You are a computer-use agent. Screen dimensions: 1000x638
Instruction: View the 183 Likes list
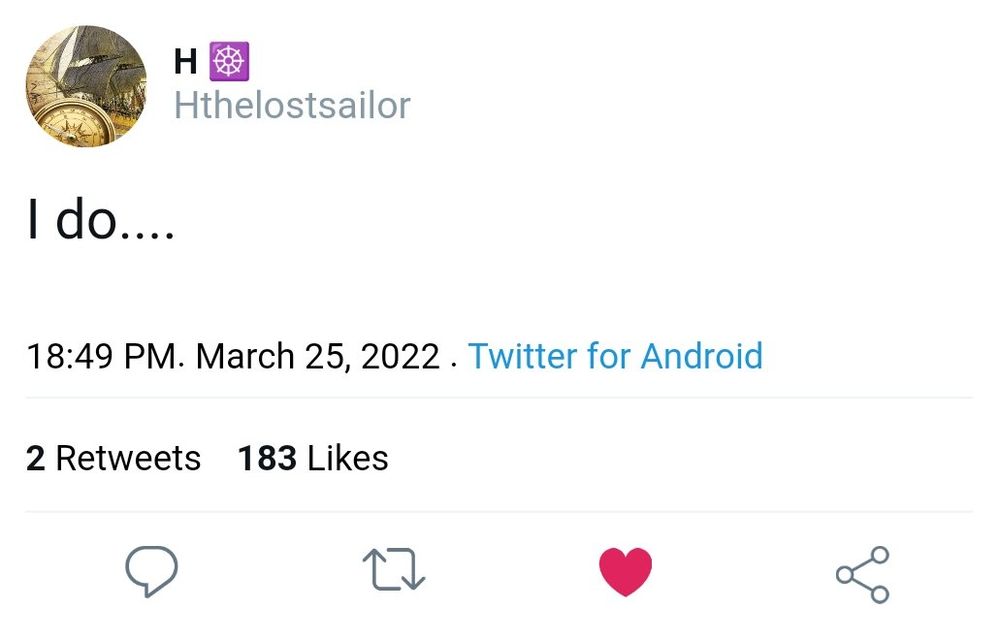pos(313,458)
